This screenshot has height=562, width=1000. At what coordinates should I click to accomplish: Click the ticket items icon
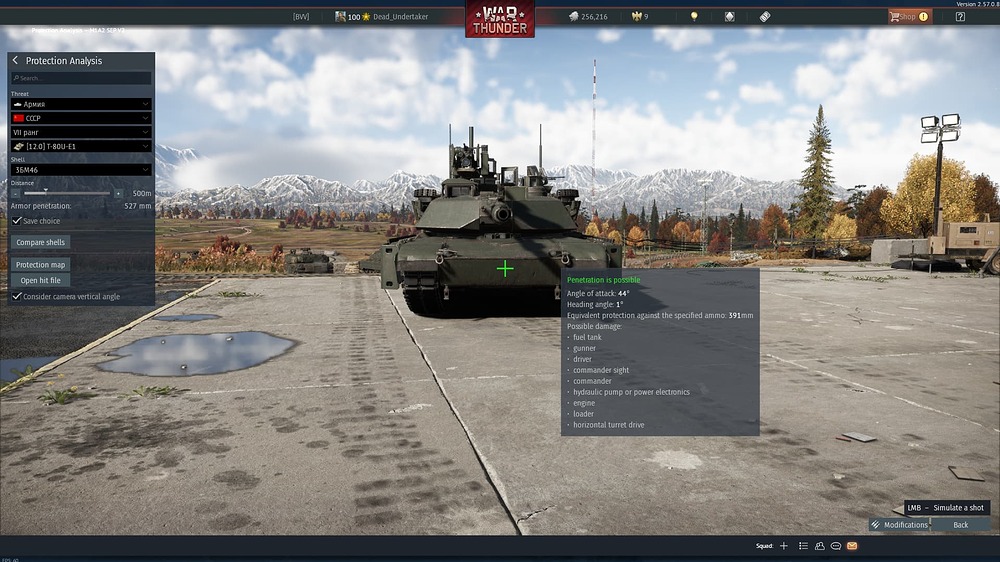765,17
